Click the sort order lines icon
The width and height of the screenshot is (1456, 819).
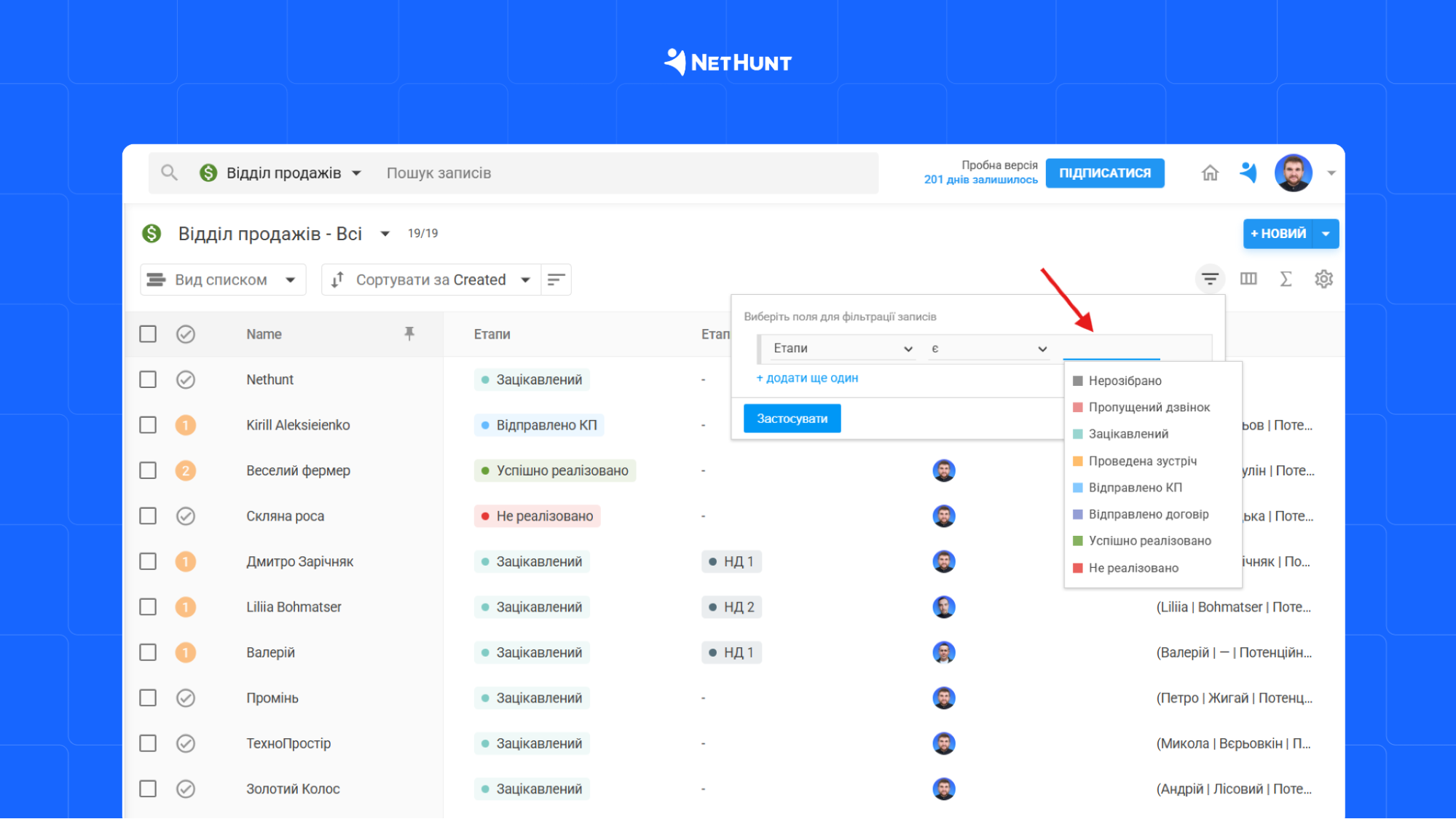[x=556, y=280]
